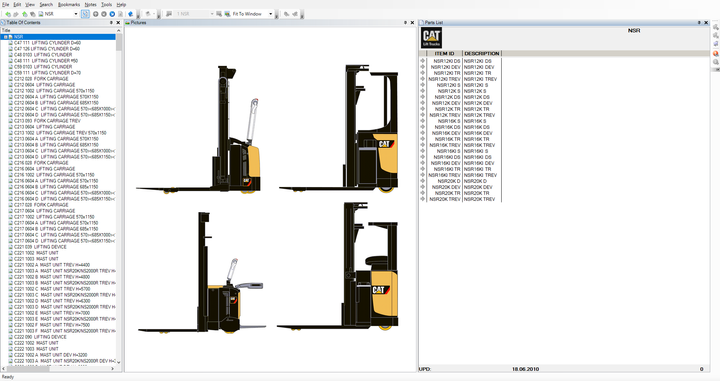The image size is (720, 381).
Task: Click the green back navigation arrow
Action: point(8,14)
